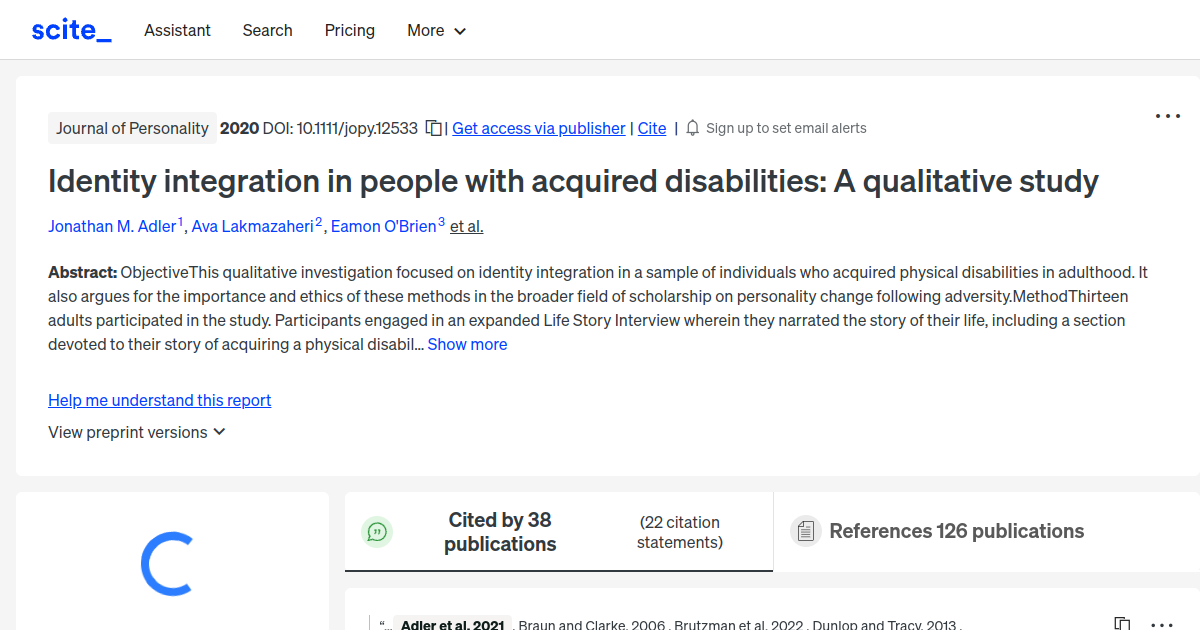
Task: Click the green citation statement icon
Action: pos(377,532)
